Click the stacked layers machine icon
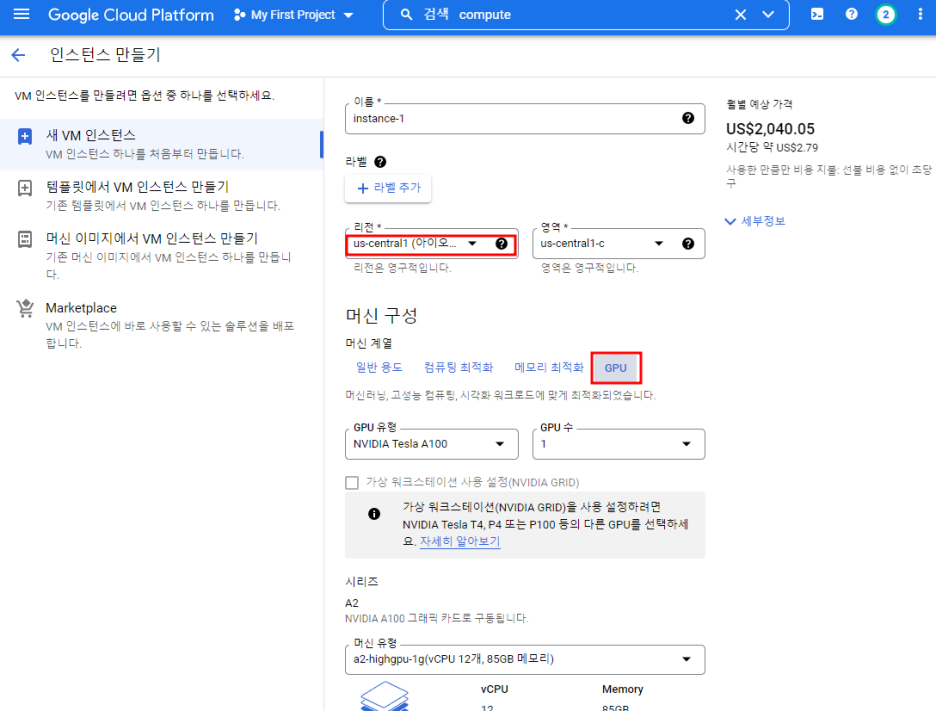936x711 pixels. (384, 696)
